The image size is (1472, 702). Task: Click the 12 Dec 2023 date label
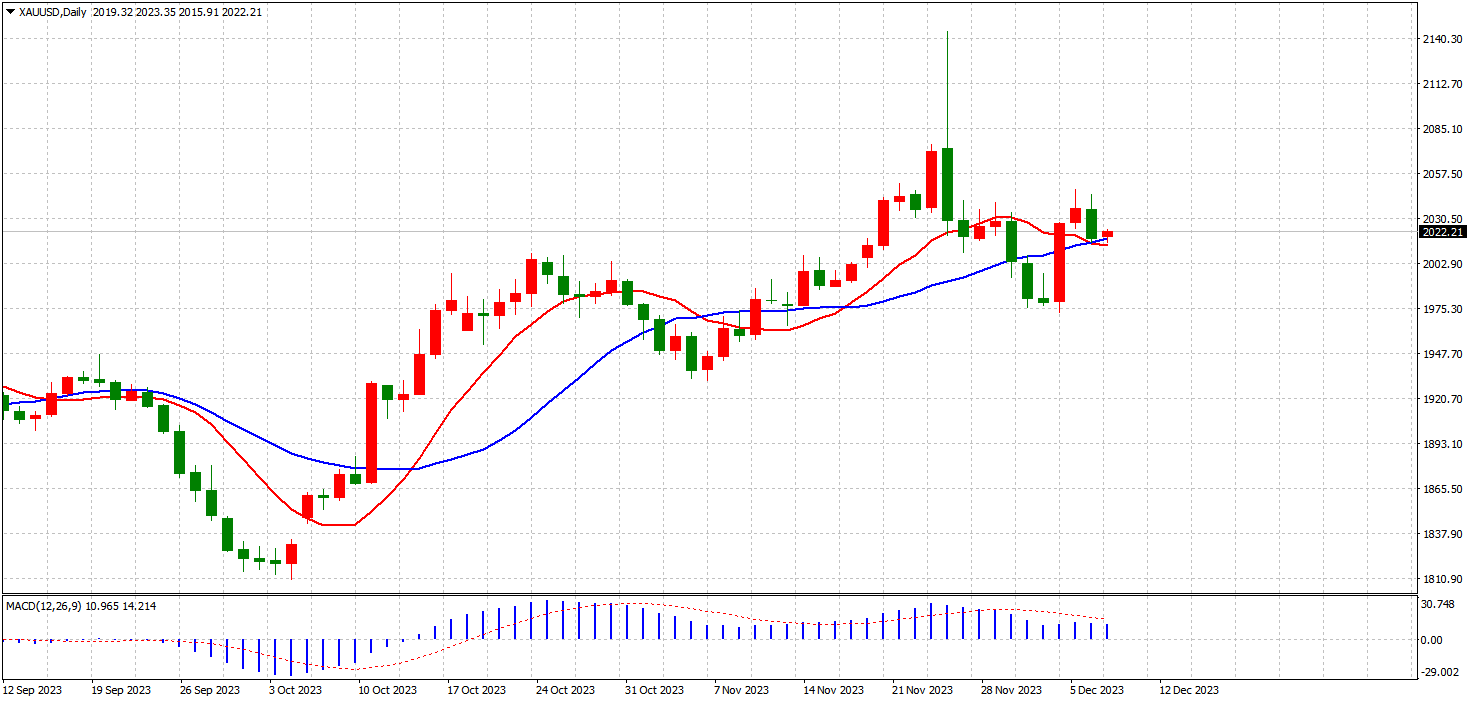tap(1188, 690)
